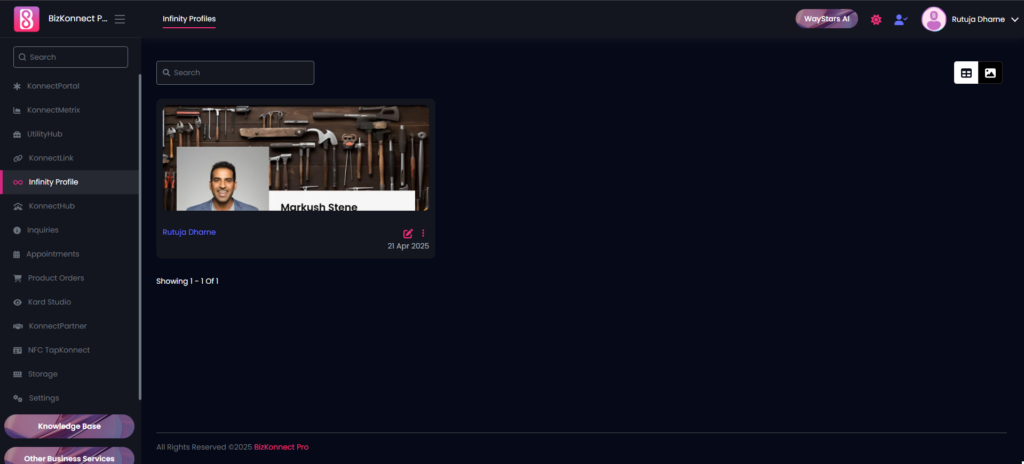The image size is (1024, 464).
Task: Click the Infinity Profiles search field
Action: tap(235, 73)
